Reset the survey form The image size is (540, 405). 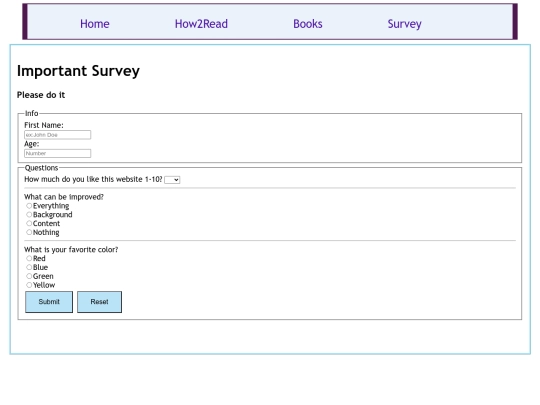tap(100, 302)
